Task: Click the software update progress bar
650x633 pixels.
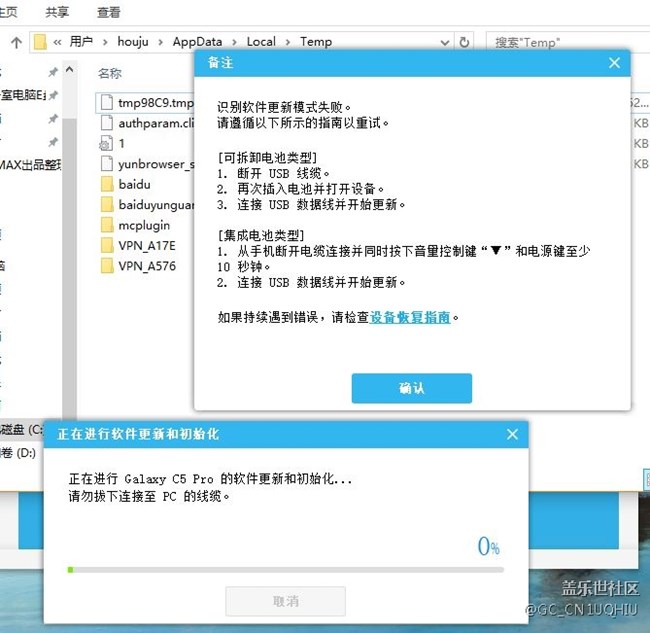Action: click(286, 570)
